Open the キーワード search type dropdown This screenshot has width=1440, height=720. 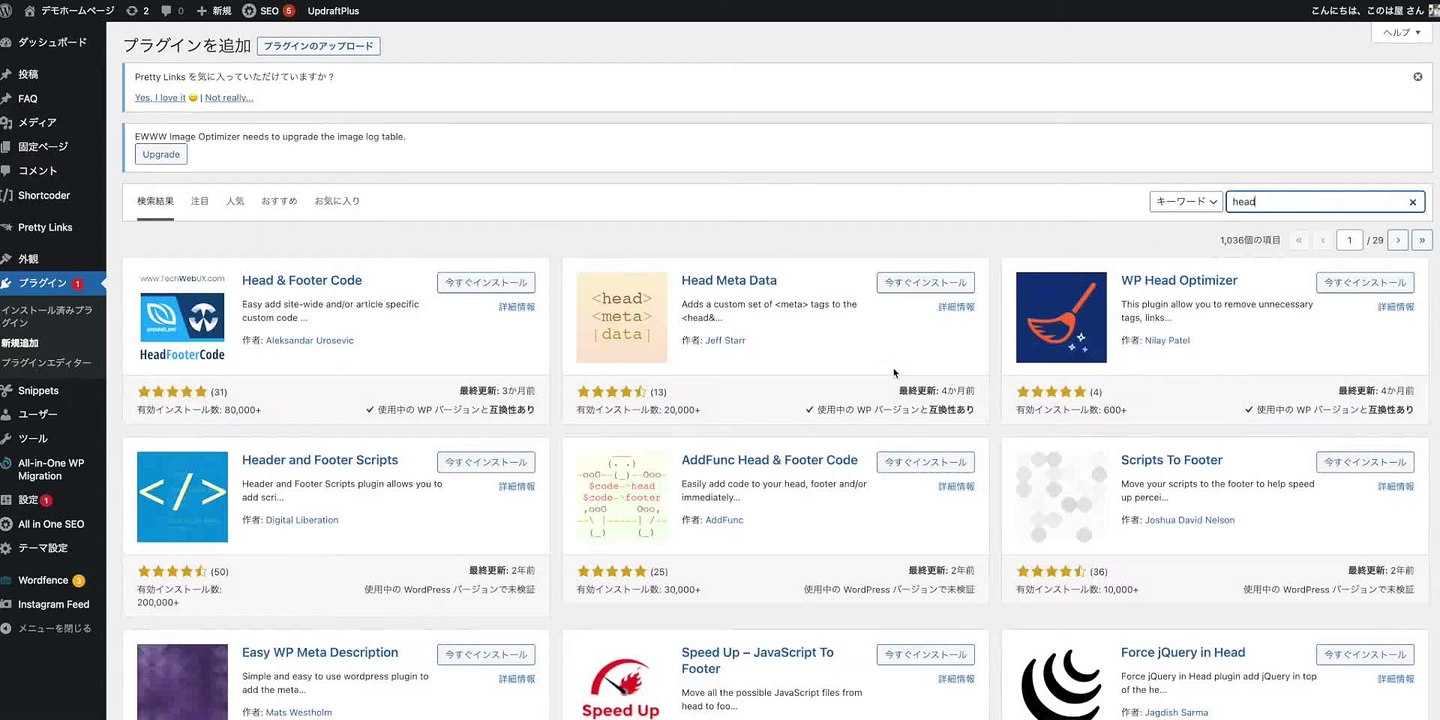pos(1186,202)
